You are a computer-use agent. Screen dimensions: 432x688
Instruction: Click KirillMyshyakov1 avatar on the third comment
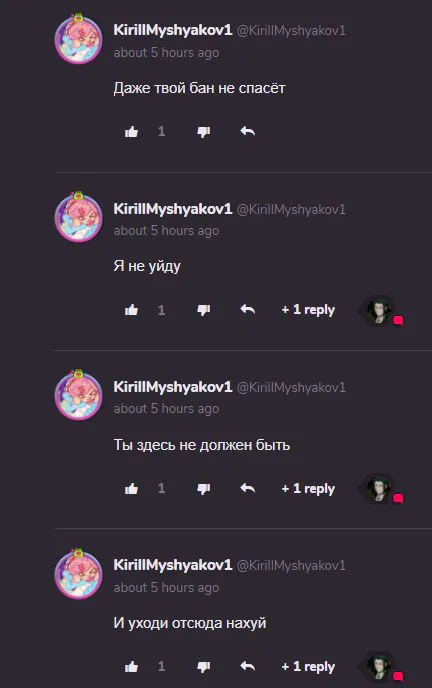pos(79,394)
